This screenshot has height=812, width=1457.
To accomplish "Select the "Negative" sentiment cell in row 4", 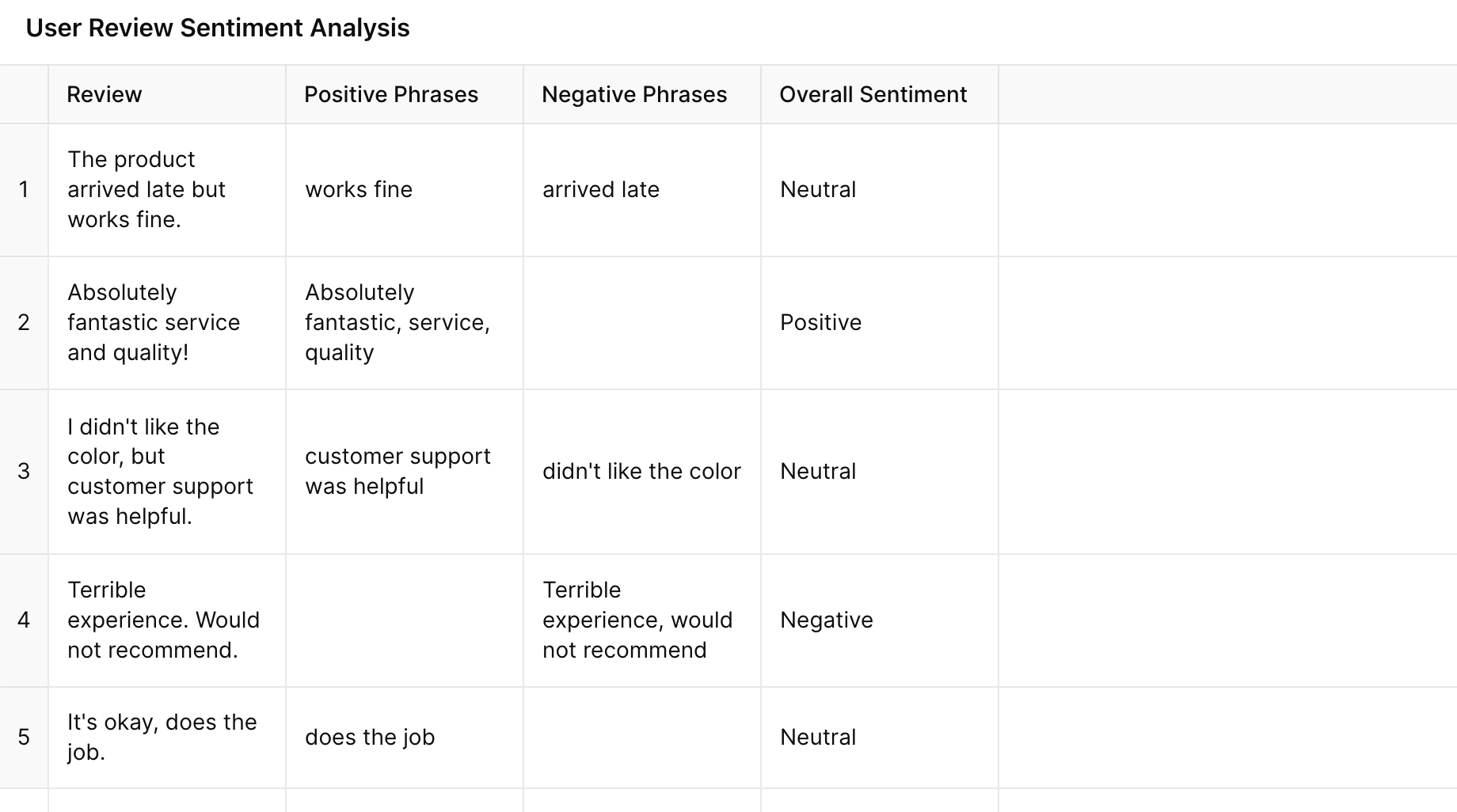I will (x=827, y=620).
